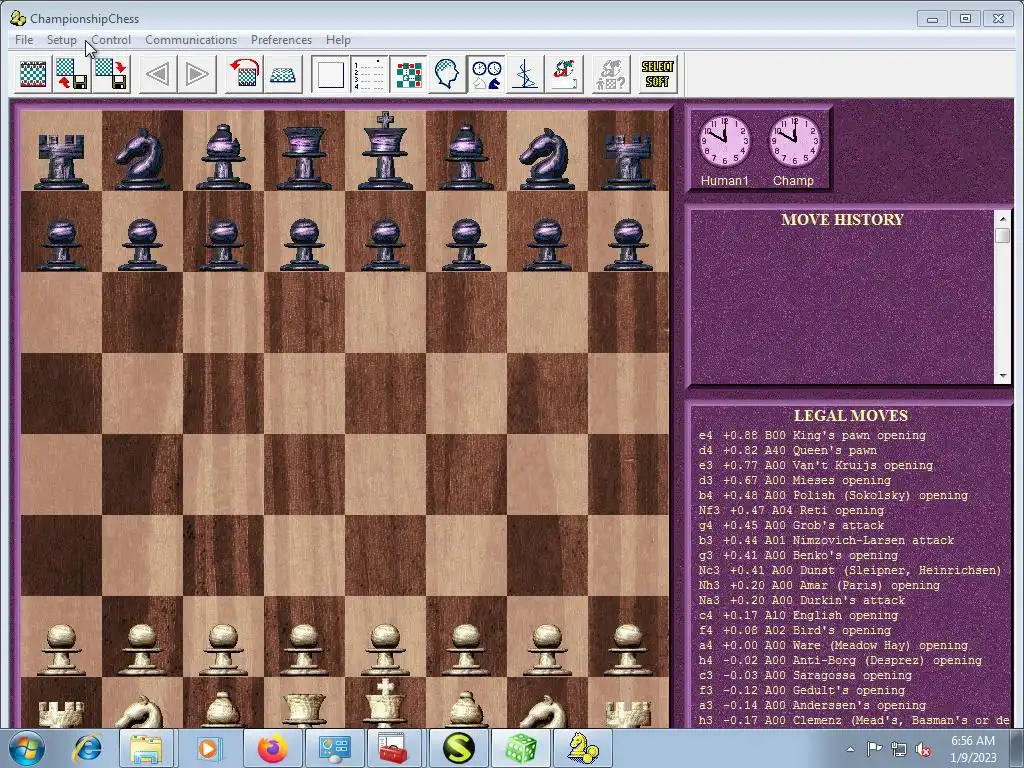Select the white pawn on a2
Screen dimensions: 1024x768
coord(61,648)
